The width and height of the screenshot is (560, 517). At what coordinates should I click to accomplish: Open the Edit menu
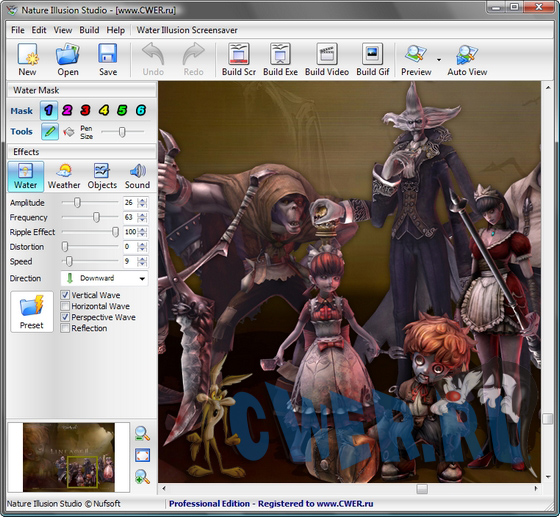click(39, 30)
